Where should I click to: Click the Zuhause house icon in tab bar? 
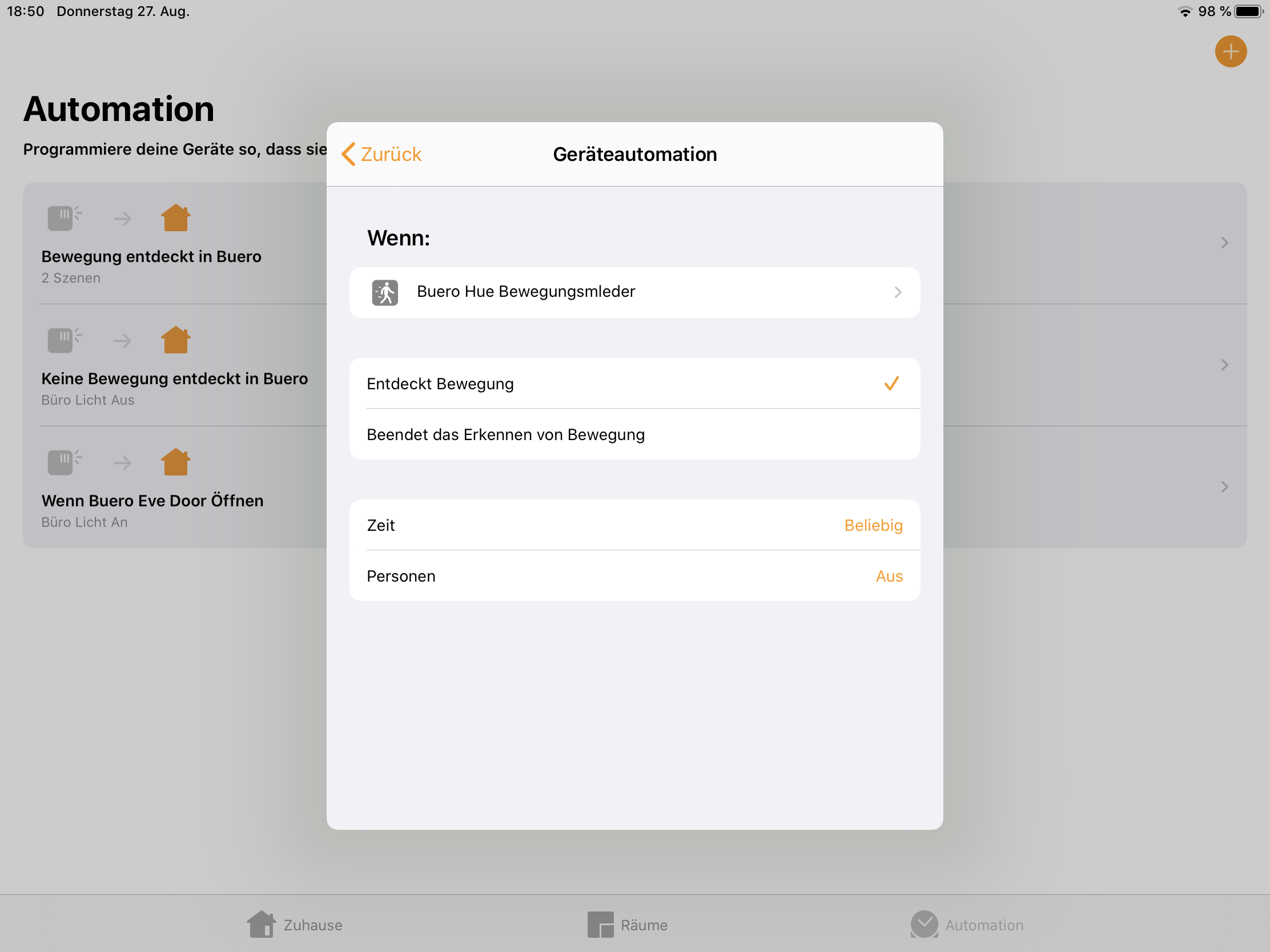coord(261,924)
